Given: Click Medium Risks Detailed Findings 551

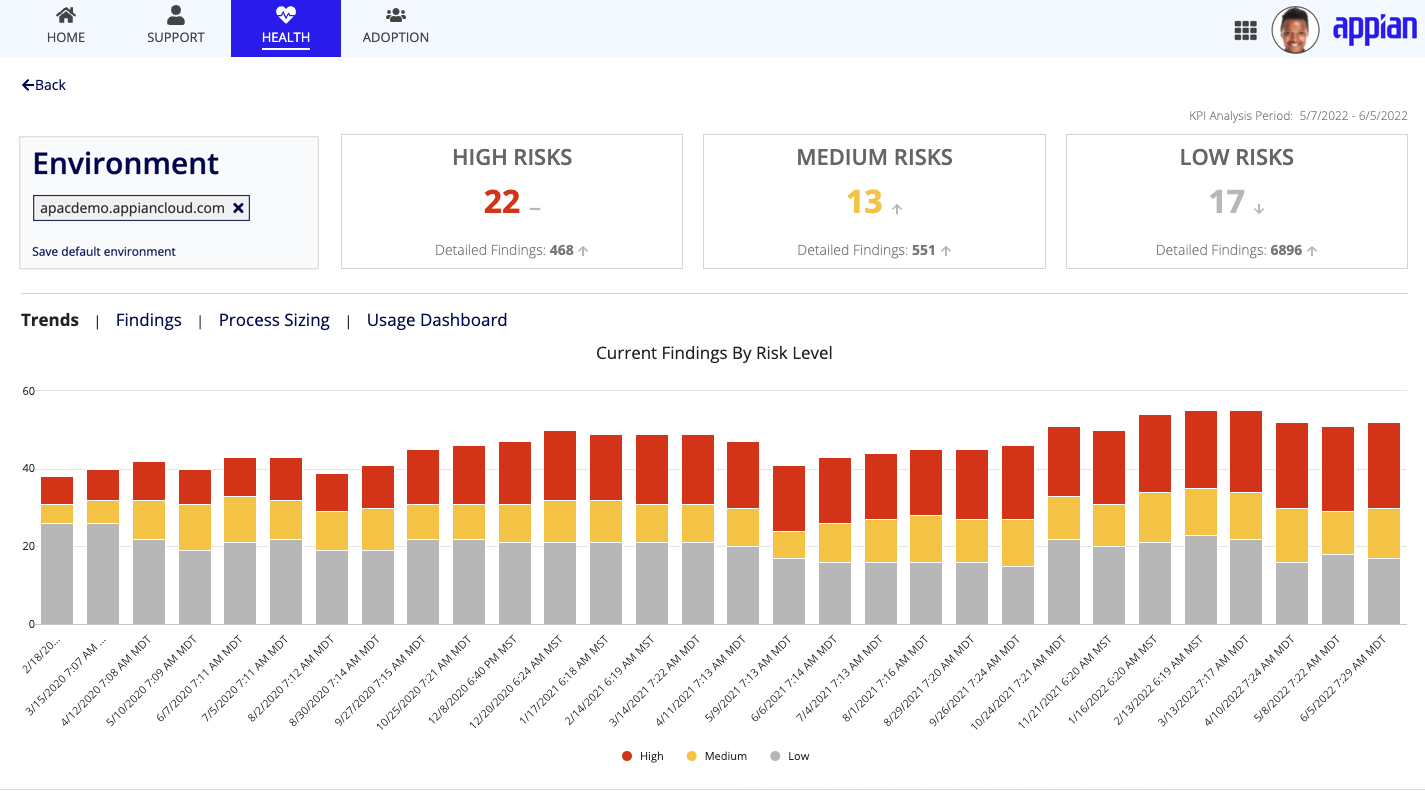Looking at the screenshot, I should tap(866, 250).
